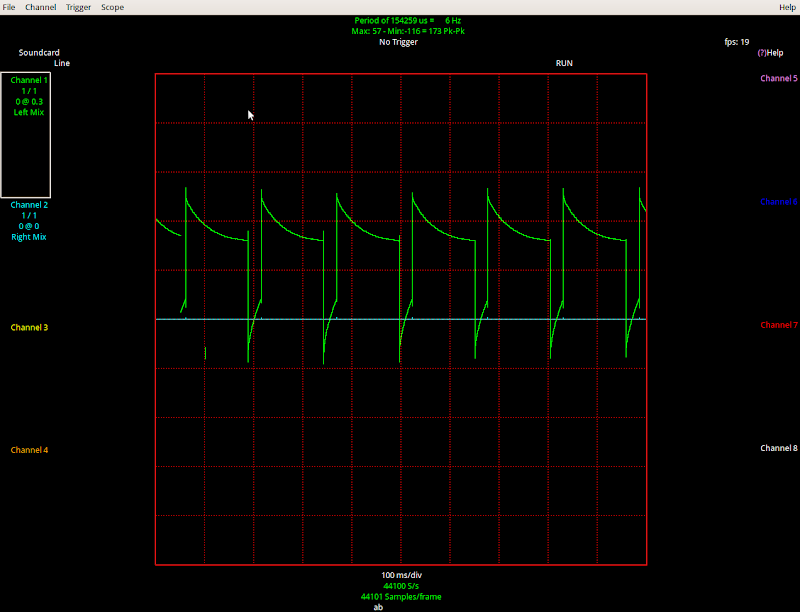Click the Soundcard input label

coord(38,52)
